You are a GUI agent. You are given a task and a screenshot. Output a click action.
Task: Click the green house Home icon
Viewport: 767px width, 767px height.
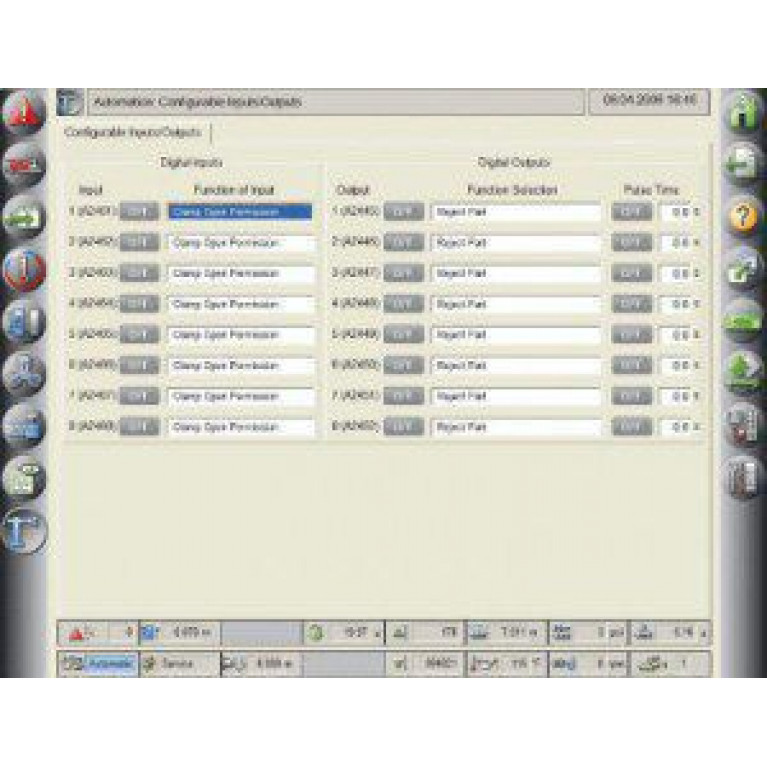pos(743,112)
